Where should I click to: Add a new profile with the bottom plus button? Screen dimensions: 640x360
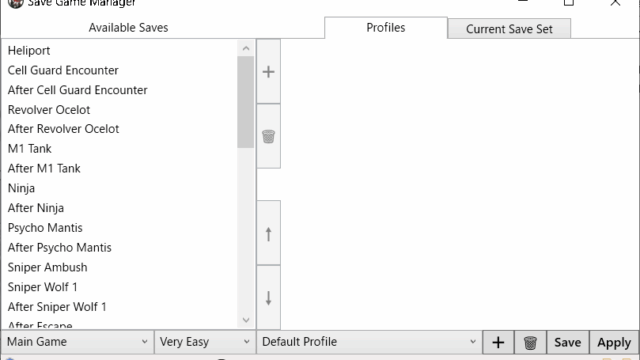click(x=498, y=342)
